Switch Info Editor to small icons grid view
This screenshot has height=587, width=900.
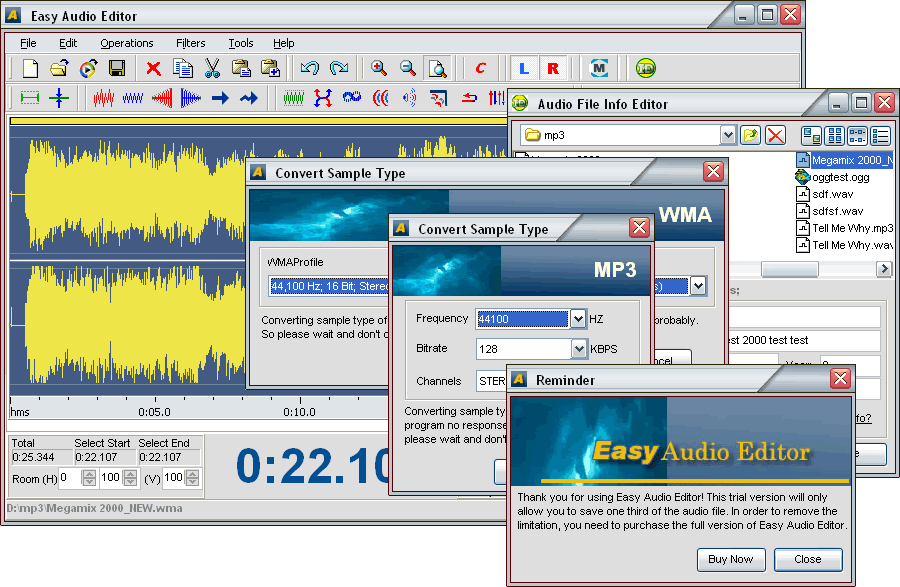tap(835, 135)
